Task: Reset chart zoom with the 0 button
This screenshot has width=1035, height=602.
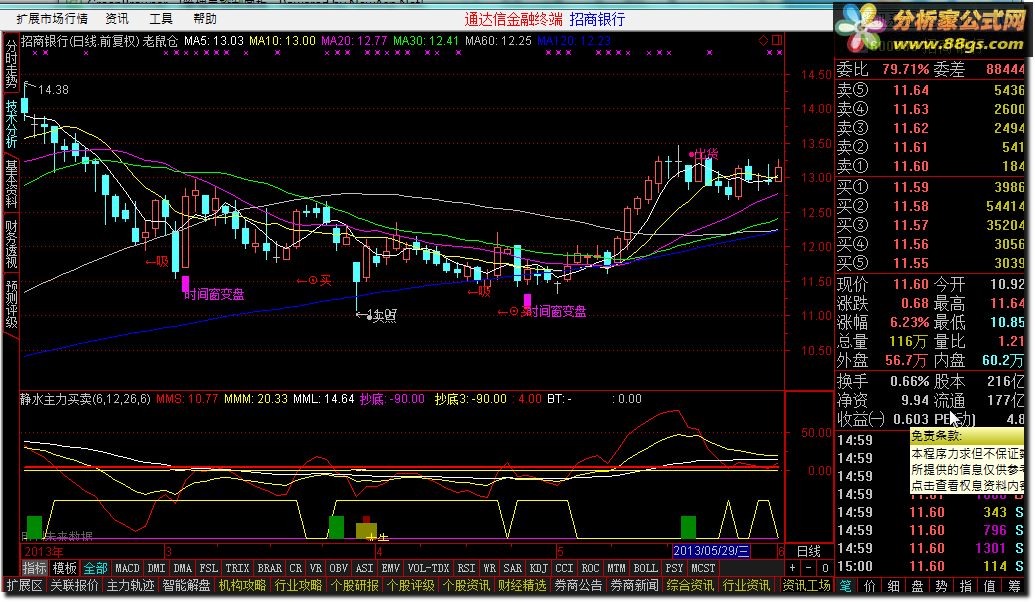Action: (x=824, y=568)
